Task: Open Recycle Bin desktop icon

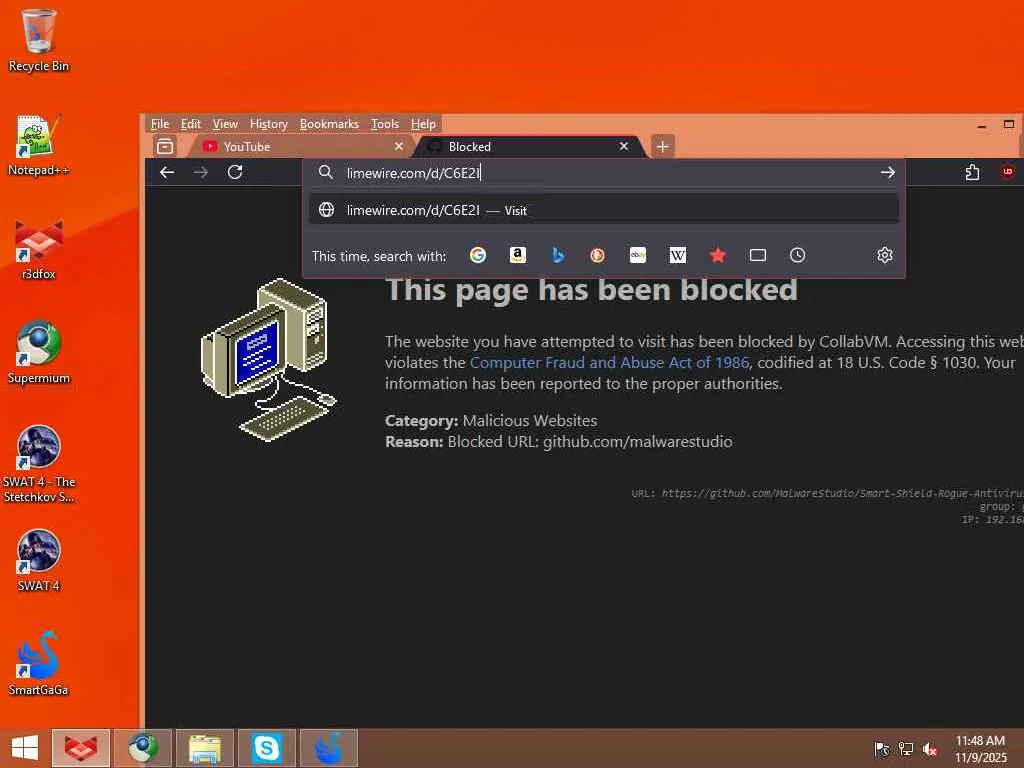Action: [x=39, y=40]
